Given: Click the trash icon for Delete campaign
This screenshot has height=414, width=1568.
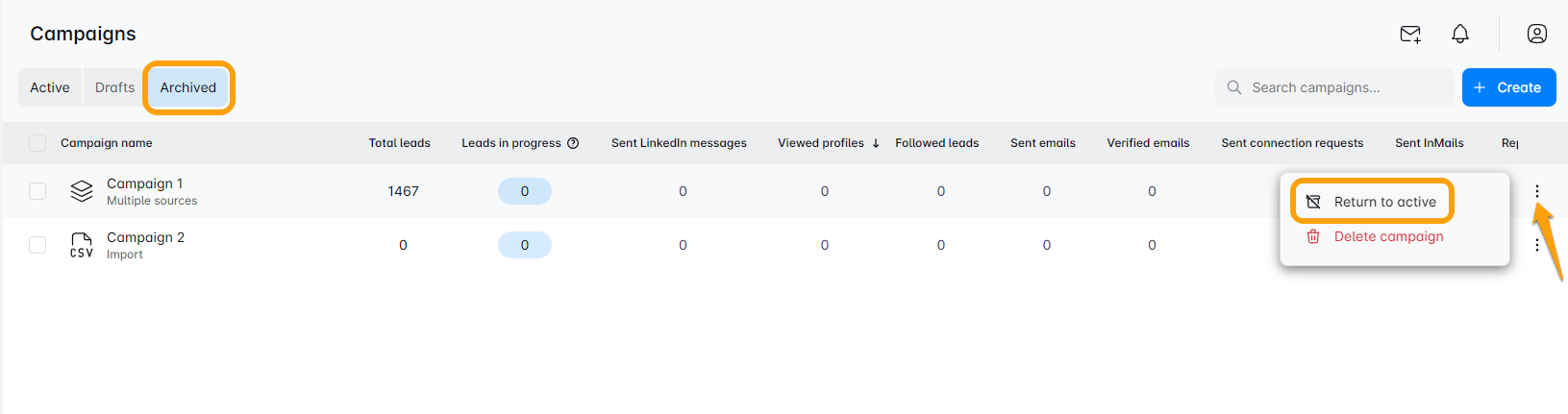Looking at the screenshot, I should (x=1313, y=236).
